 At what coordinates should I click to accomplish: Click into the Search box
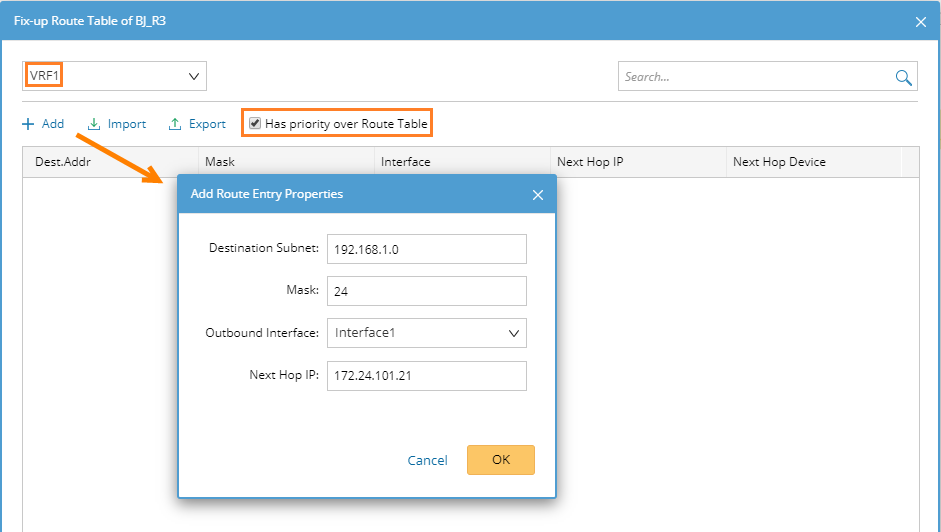pos(755,77)
